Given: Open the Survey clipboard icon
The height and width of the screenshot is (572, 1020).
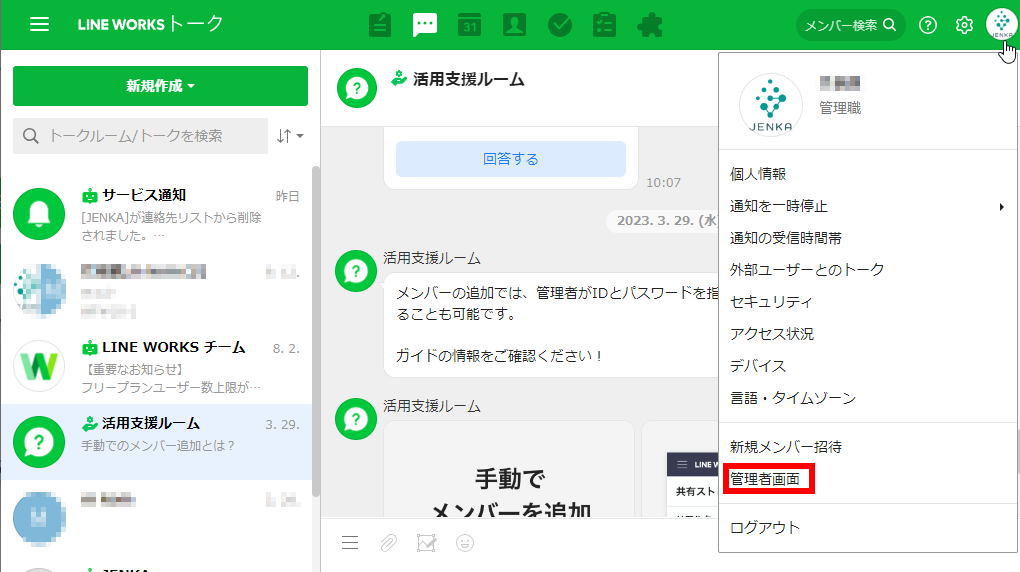Looking at the screenshot, I should (x=604, y=25).
